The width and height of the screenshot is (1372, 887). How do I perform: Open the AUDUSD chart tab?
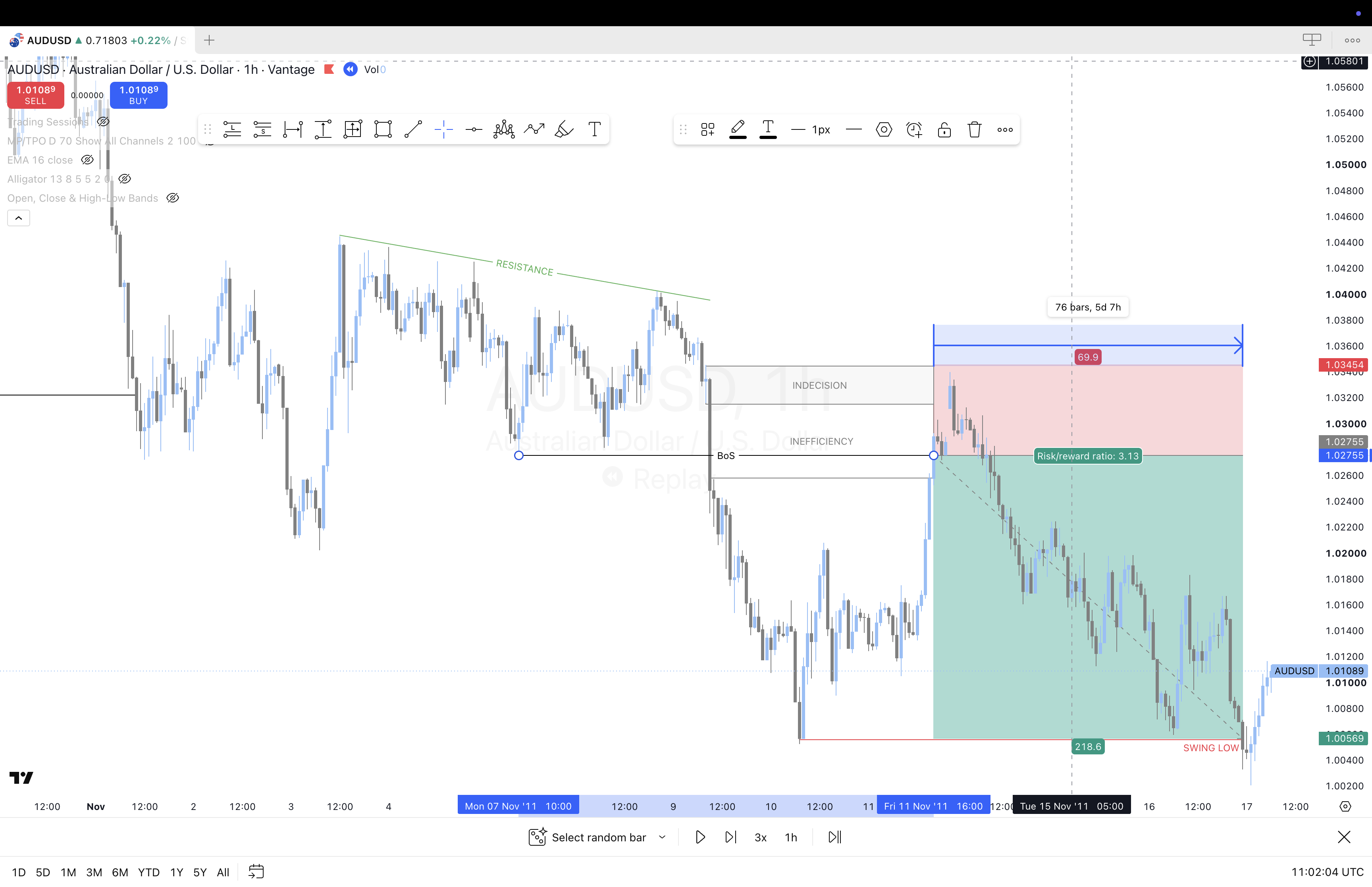tap(97, 40)
